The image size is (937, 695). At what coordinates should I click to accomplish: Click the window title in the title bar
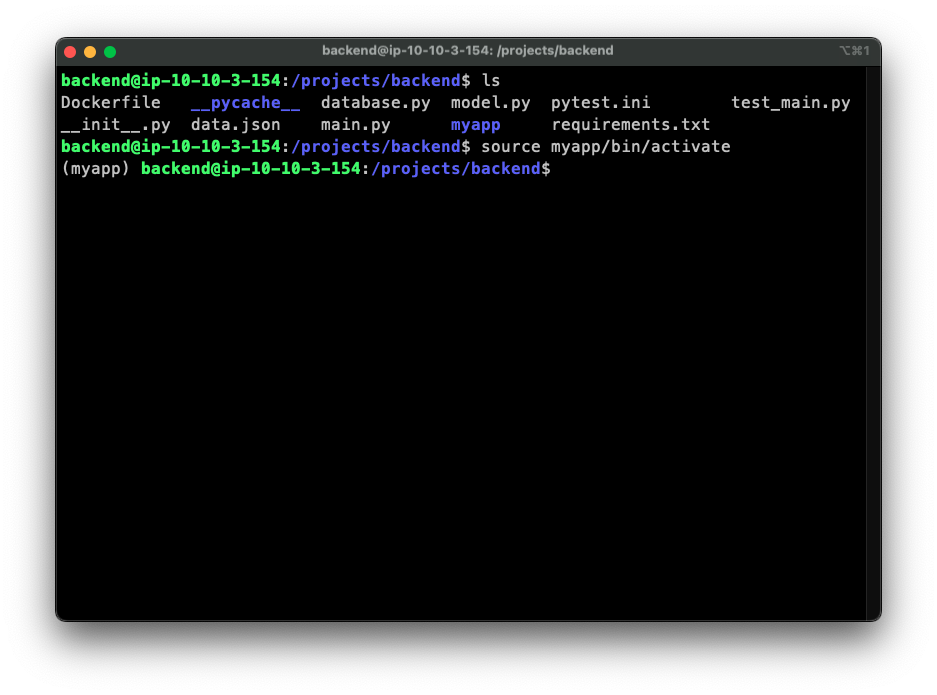point(467,51)
